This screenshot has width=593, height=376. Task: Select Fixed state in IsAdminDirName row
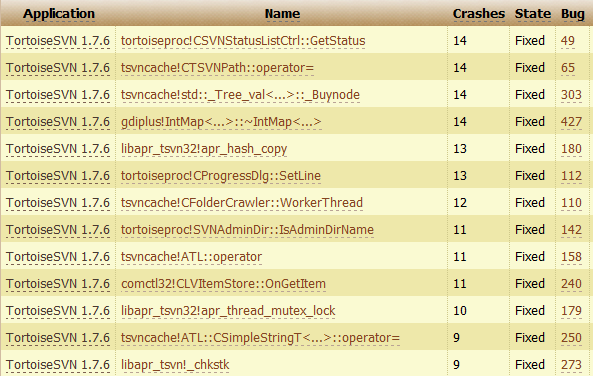pyautogui.click(x=530, y=230)
